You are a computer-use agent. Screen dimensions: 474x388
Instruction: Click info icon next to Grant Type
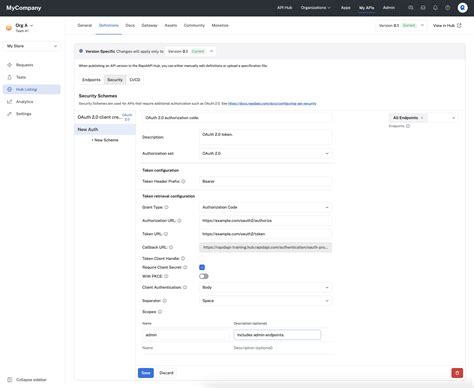[x=167, y=207]
